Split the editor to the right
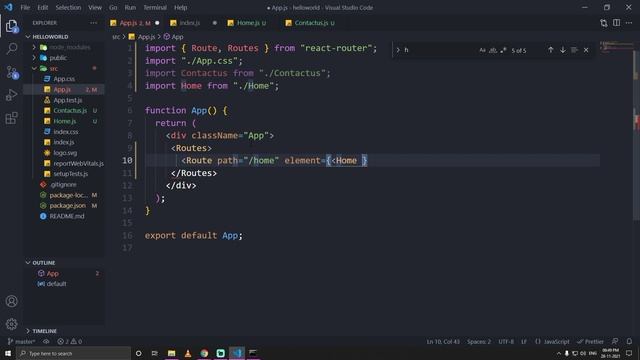 pos(616,23)
